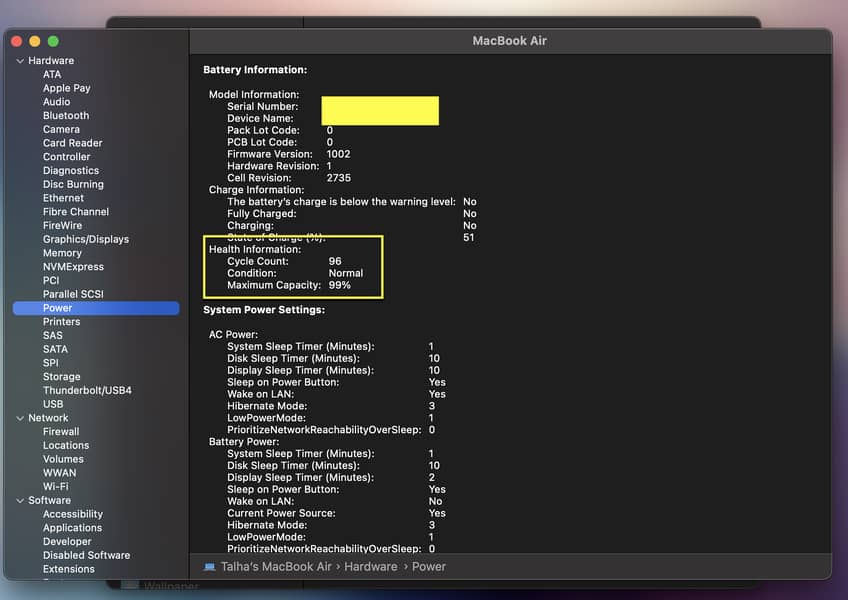The height and width of the screenshot is (600, 848).
Task: Show the Storage information
Action: [61, 377]
